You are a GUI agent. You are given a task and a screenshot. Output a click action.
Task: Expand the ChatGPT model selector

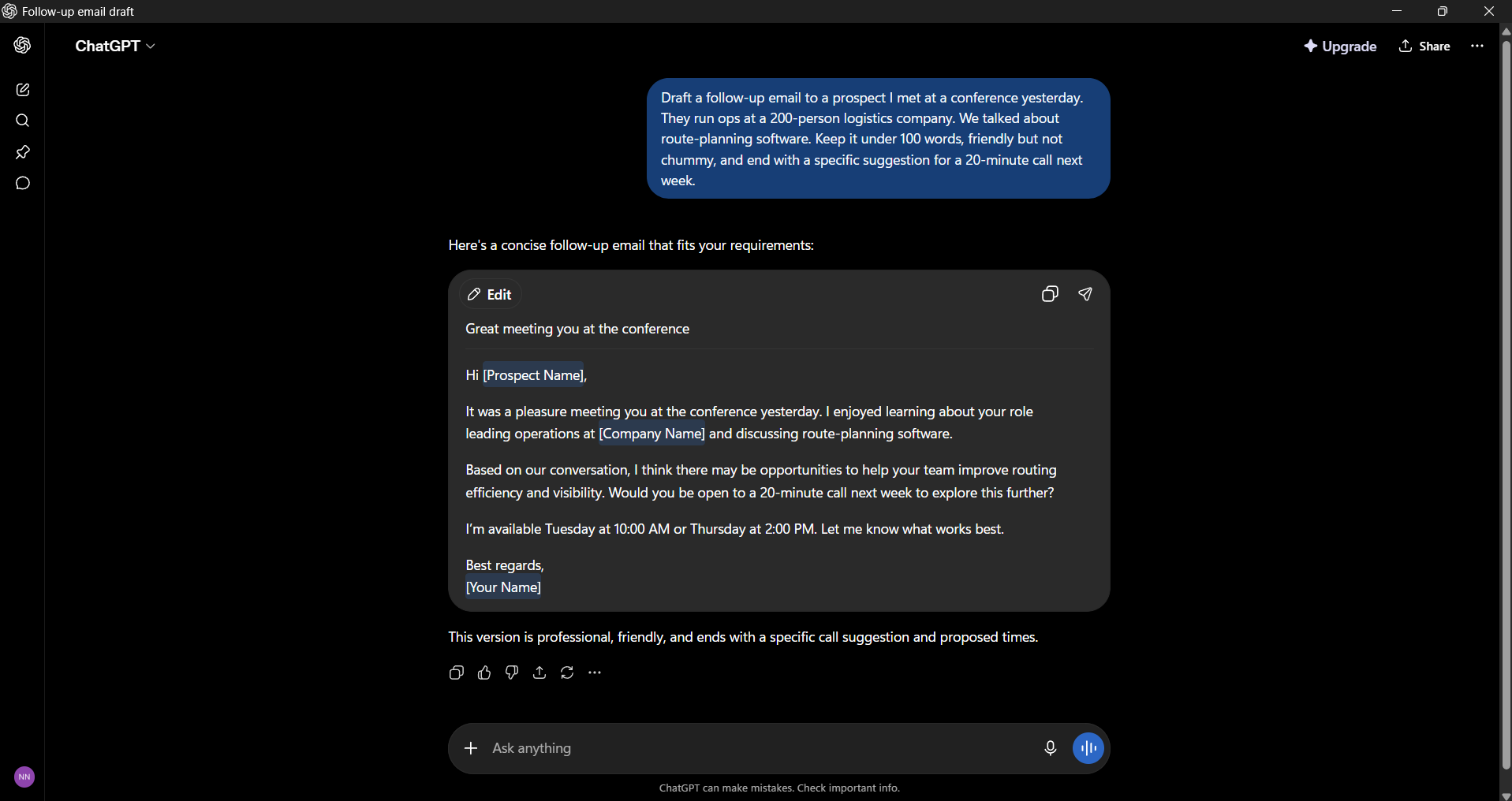click(x=115, y=46)
